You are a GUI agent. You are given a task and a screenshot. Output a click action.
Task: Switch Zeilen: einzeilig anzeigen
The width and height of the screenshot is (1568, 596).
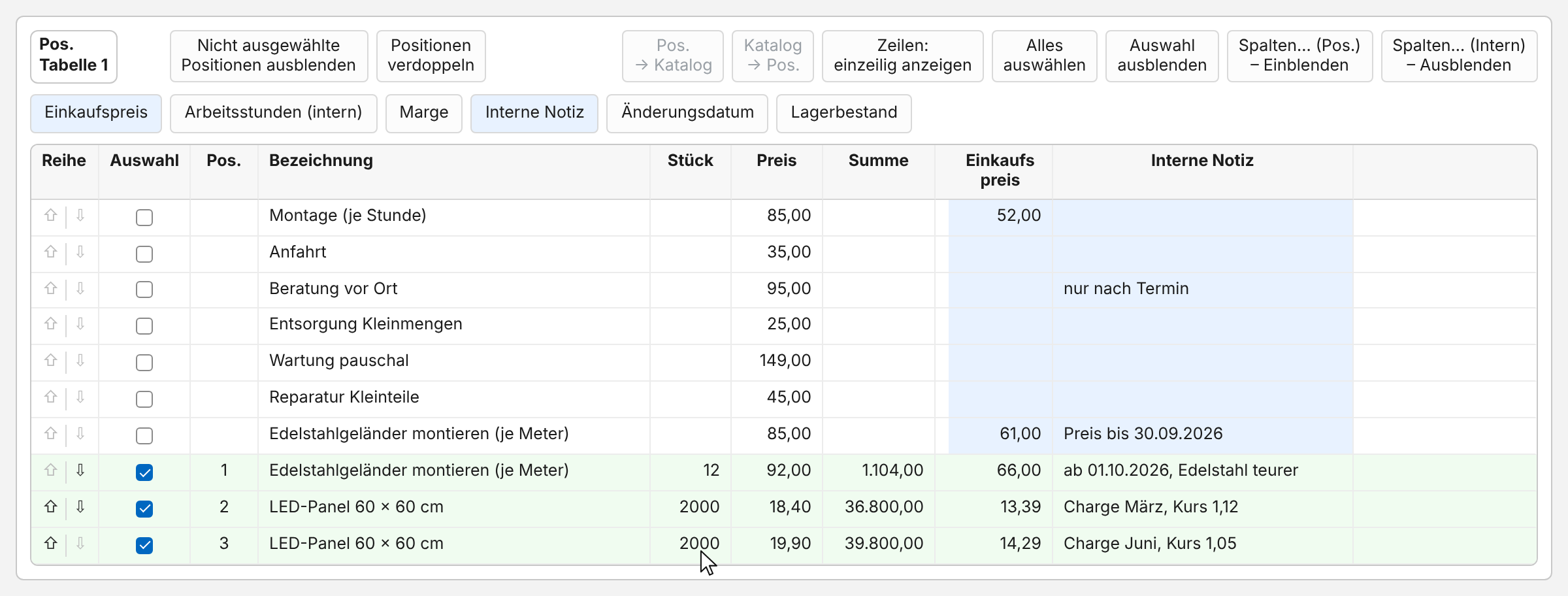pyautogui.click(x=902, y=56)
